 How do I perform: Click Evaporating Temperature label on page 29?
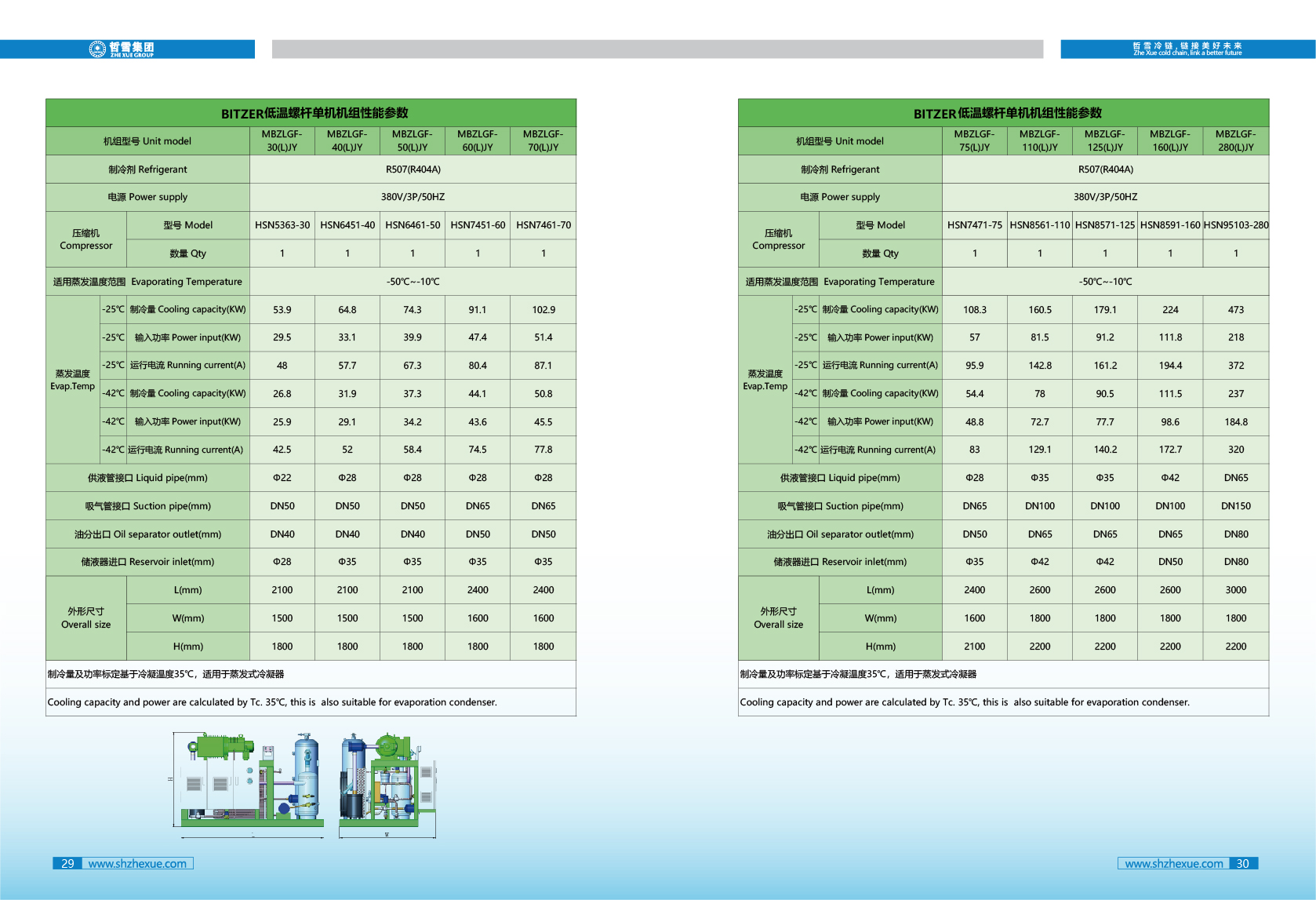point(147,282)
